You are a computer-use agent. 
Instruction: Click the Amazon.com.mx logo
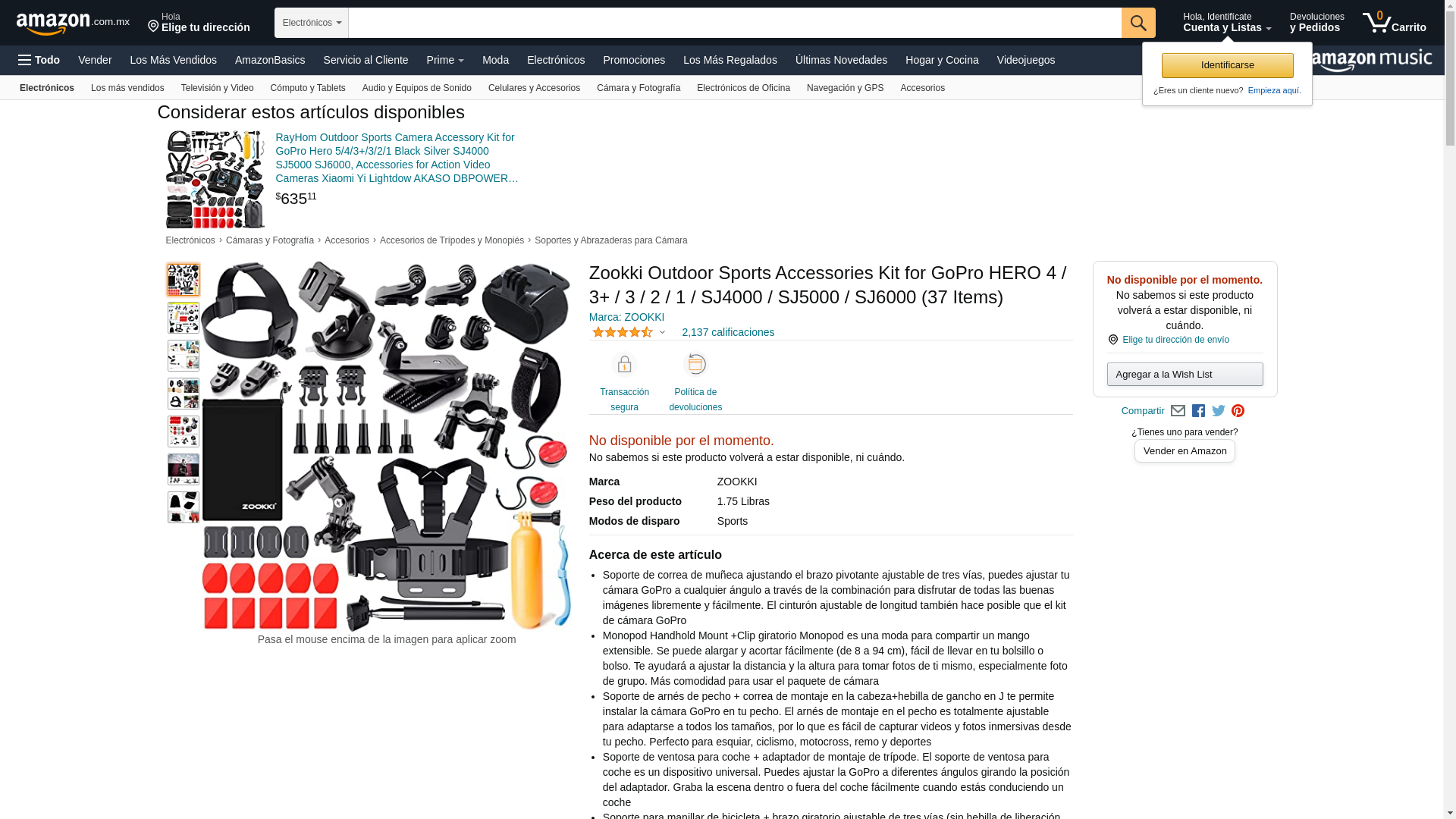(73, 24)
